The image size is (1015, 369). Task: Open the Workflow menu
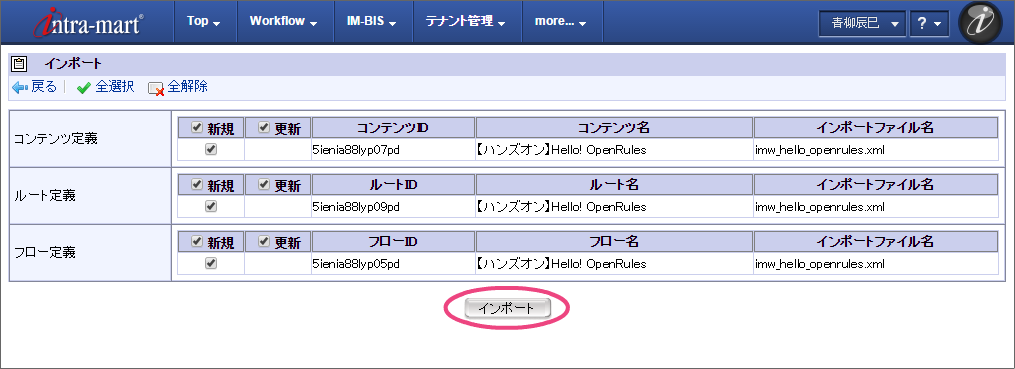284,21
